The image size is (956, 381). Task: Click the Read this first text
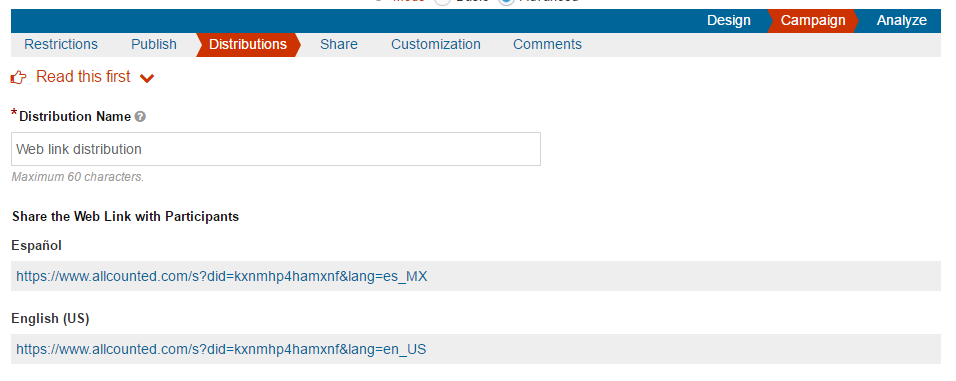(x=83, y=77)
